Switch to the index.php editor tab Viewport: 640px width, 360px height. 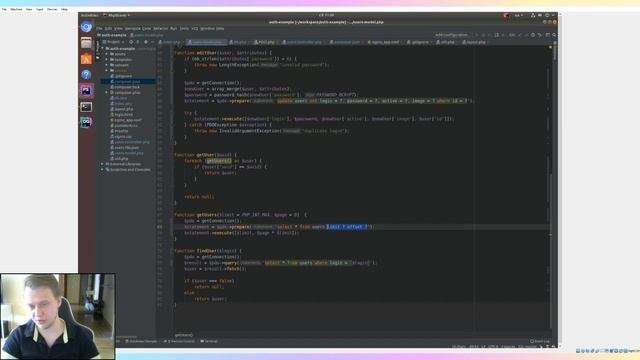coord(171,42)
